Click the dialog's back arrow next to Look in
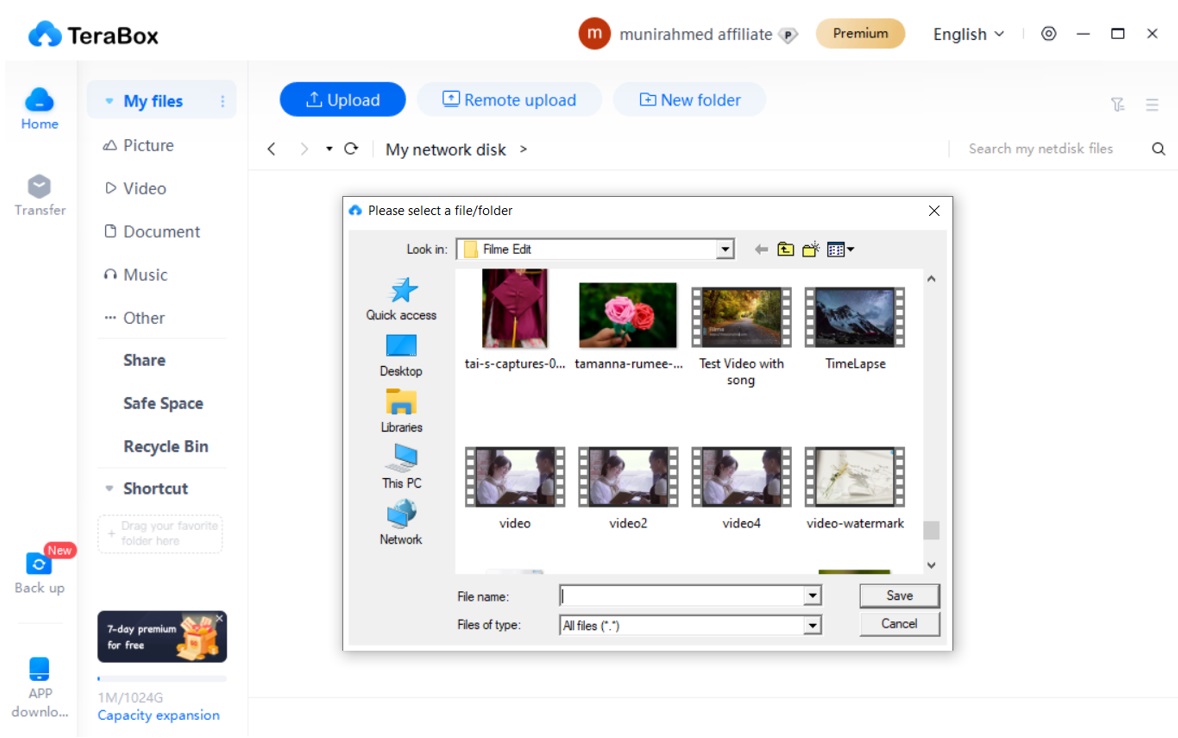The image size is (1178, 738). (761, 249)
